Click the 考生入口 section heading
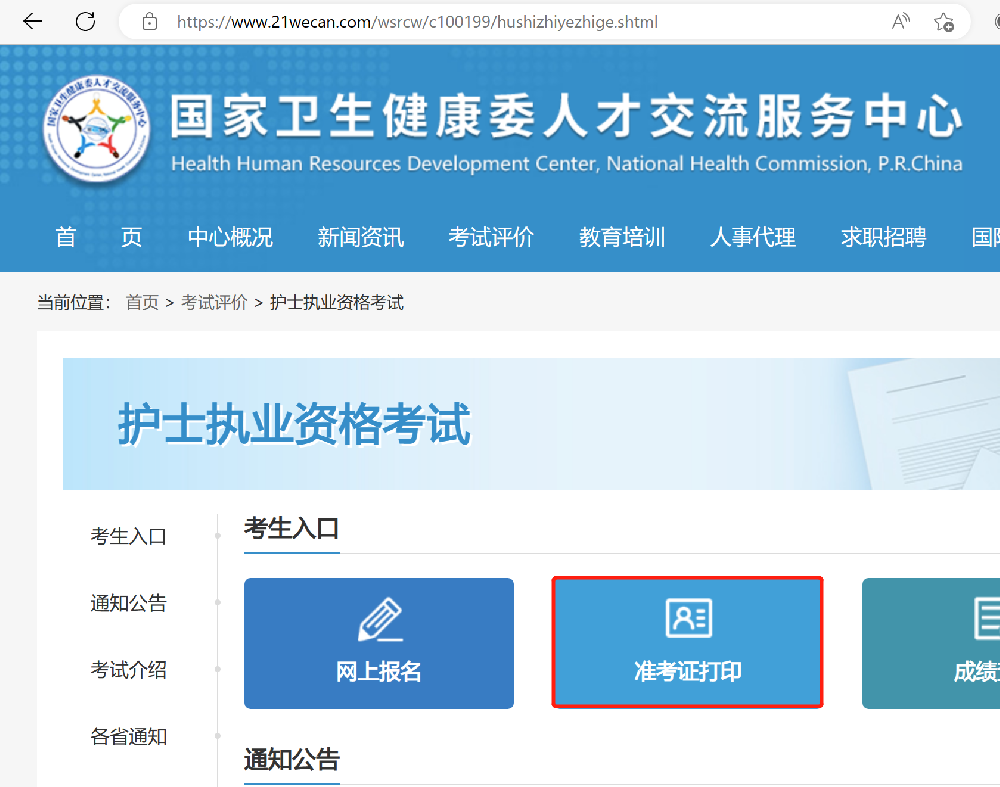The width and height of the screenshot is (1000, 787). coord(291,529)
